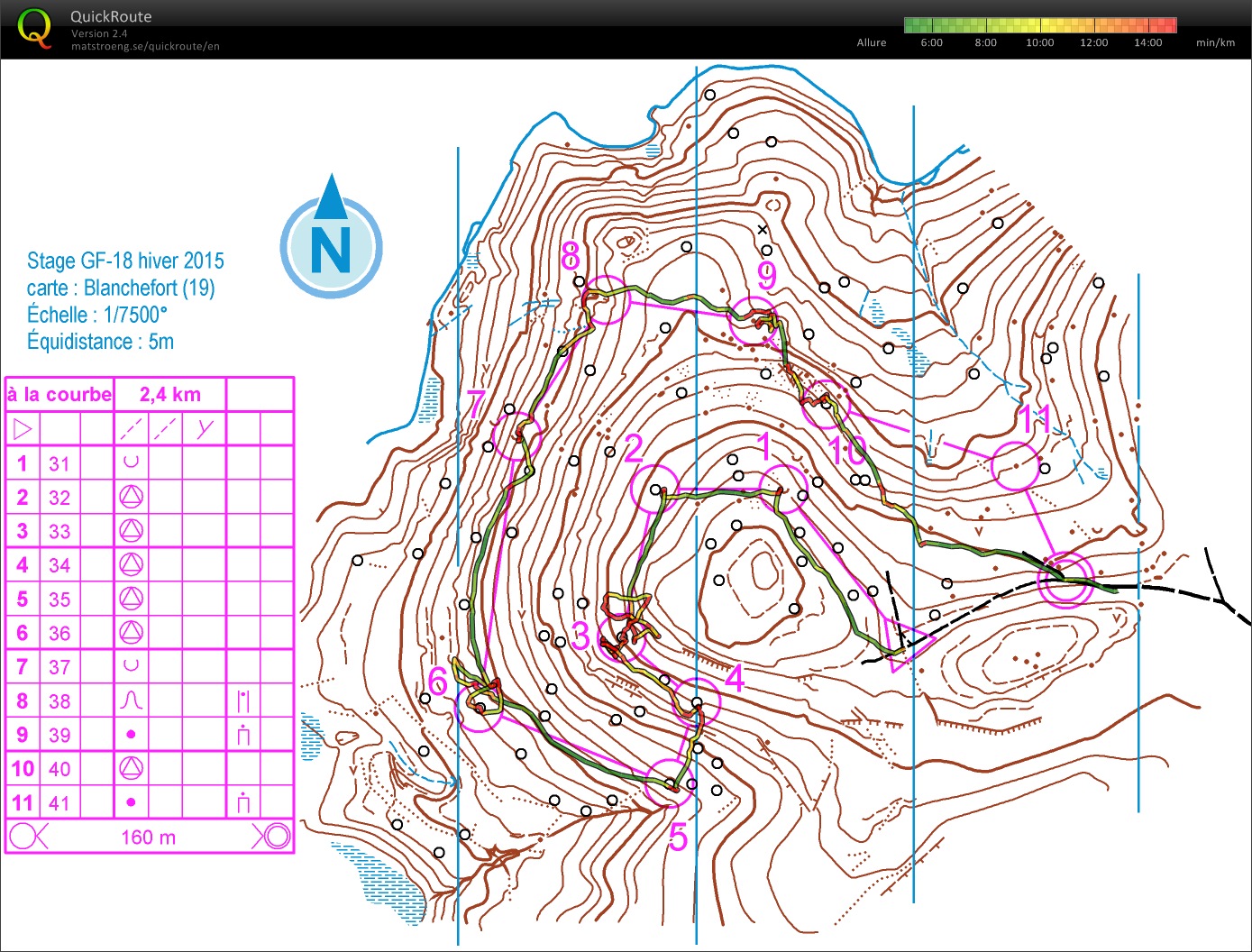Click the "carte : Blanchefort (19)" text

(x=121, y=288)
